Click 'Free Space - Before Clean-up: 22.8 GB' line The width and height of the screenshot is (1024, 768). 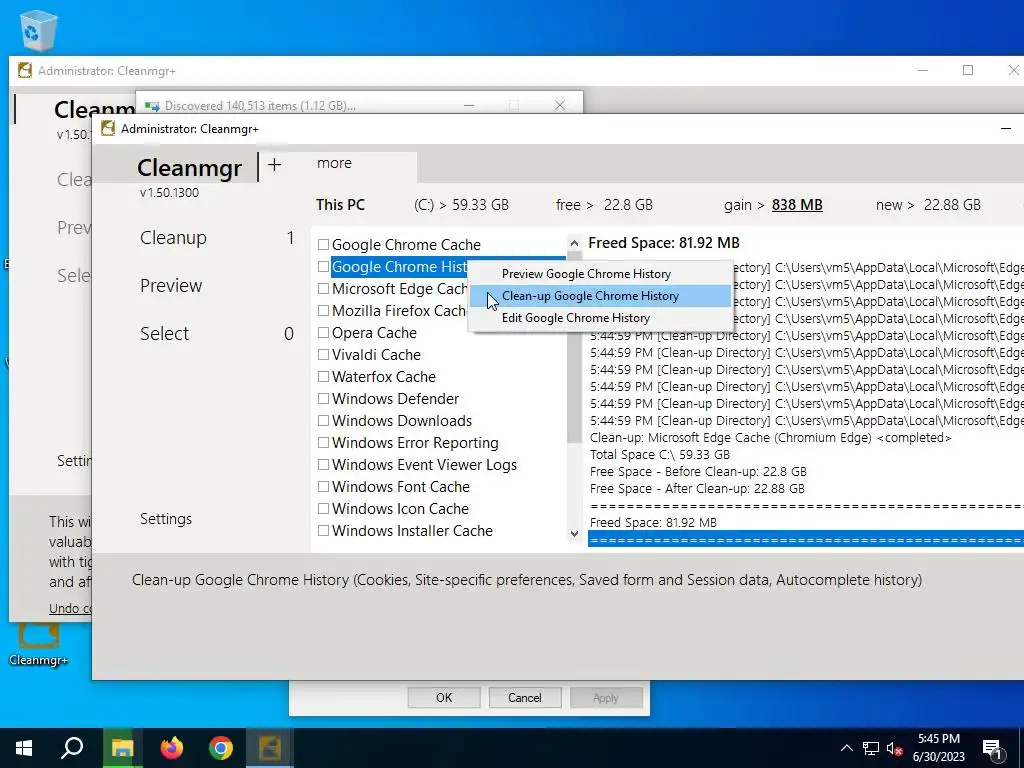point(698,472)
